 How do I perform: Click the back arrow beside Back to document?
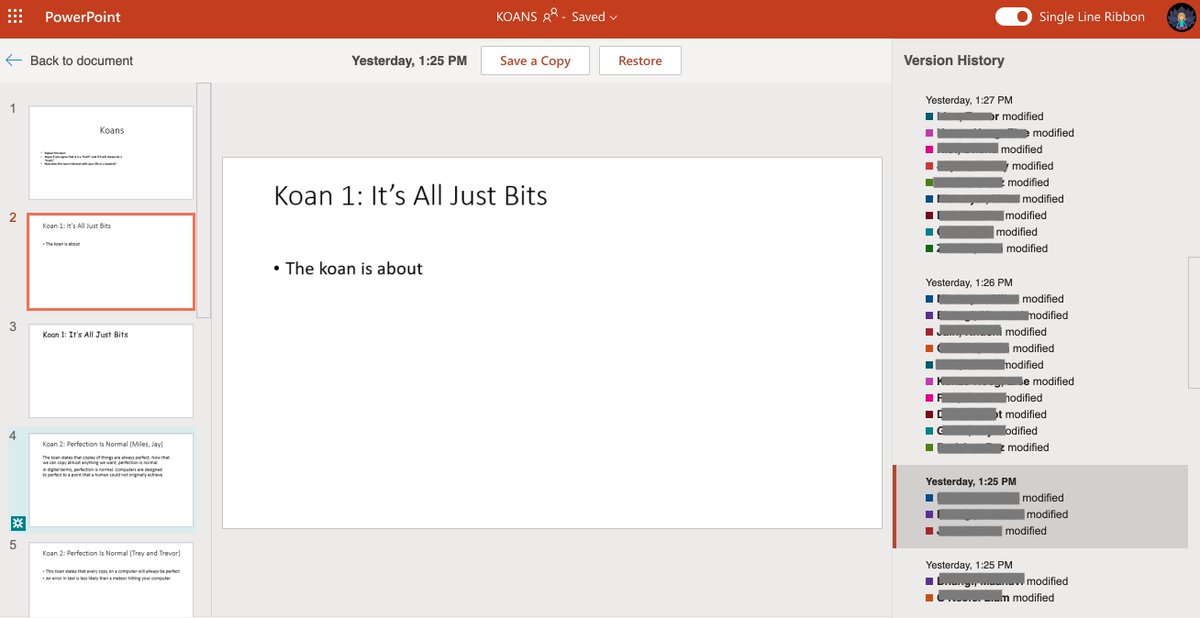pos(14,61)
